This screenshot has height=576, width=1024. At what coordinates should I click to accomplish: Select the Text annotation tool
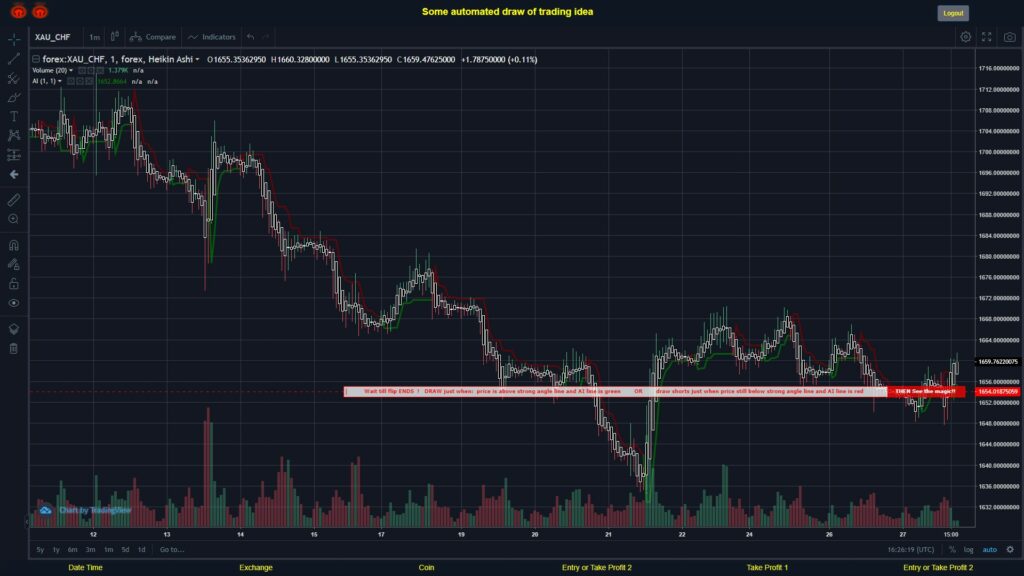14,116
